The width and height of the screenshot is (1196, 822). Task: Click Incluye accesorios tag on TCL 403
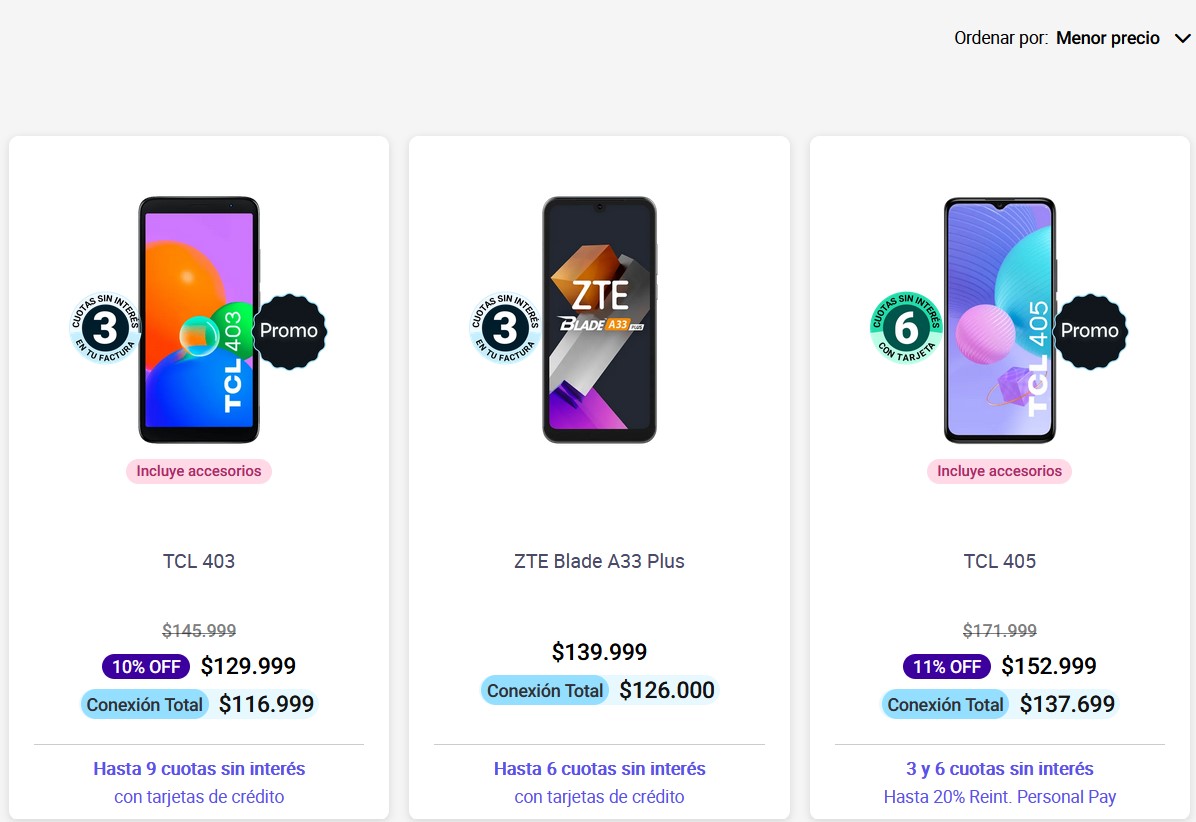pyautogui.click(x=199, y=471)
